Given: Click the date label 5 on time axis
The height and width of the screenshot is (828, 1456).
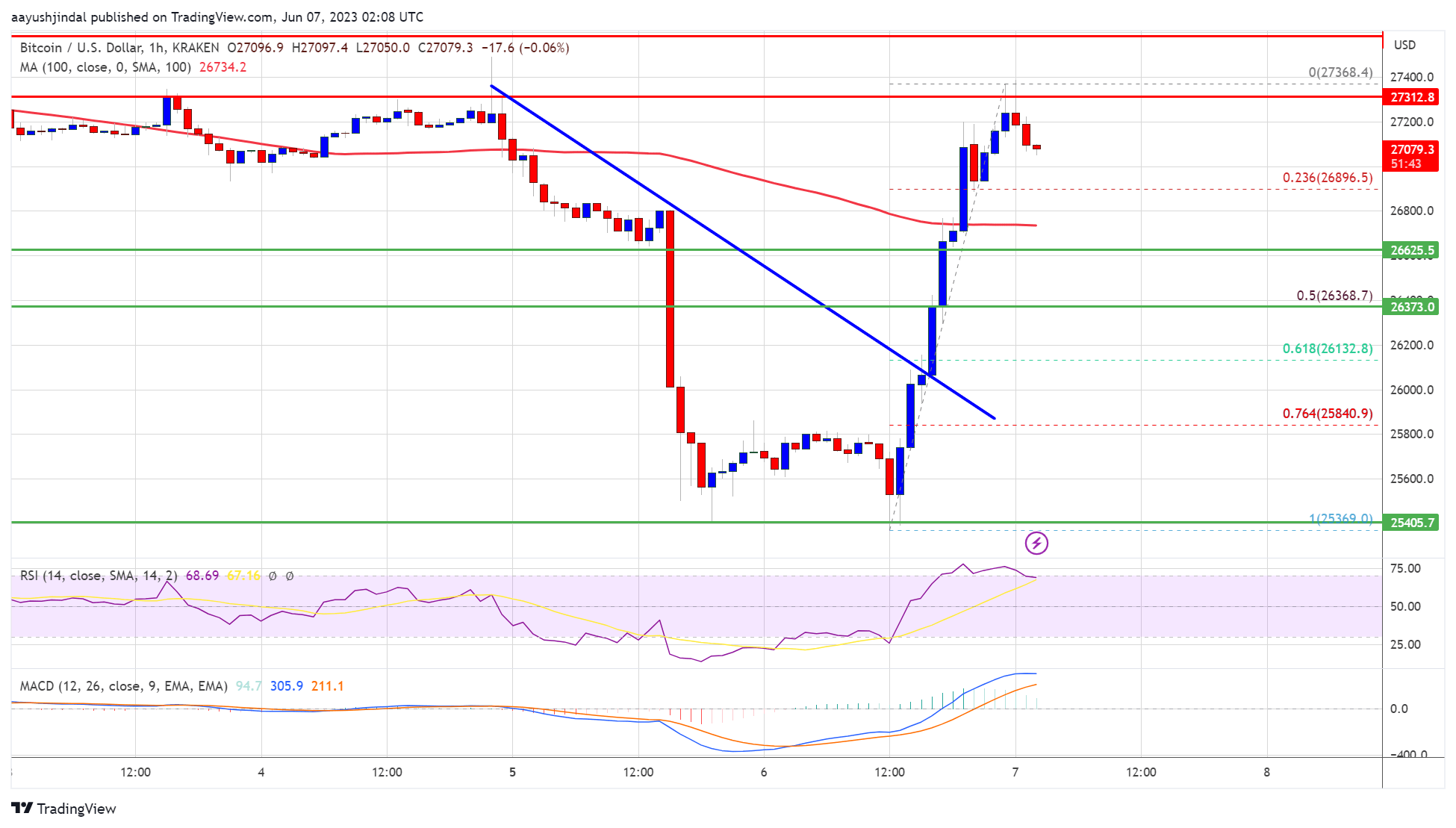Looking at the screenshot, I should click(512, 772).
